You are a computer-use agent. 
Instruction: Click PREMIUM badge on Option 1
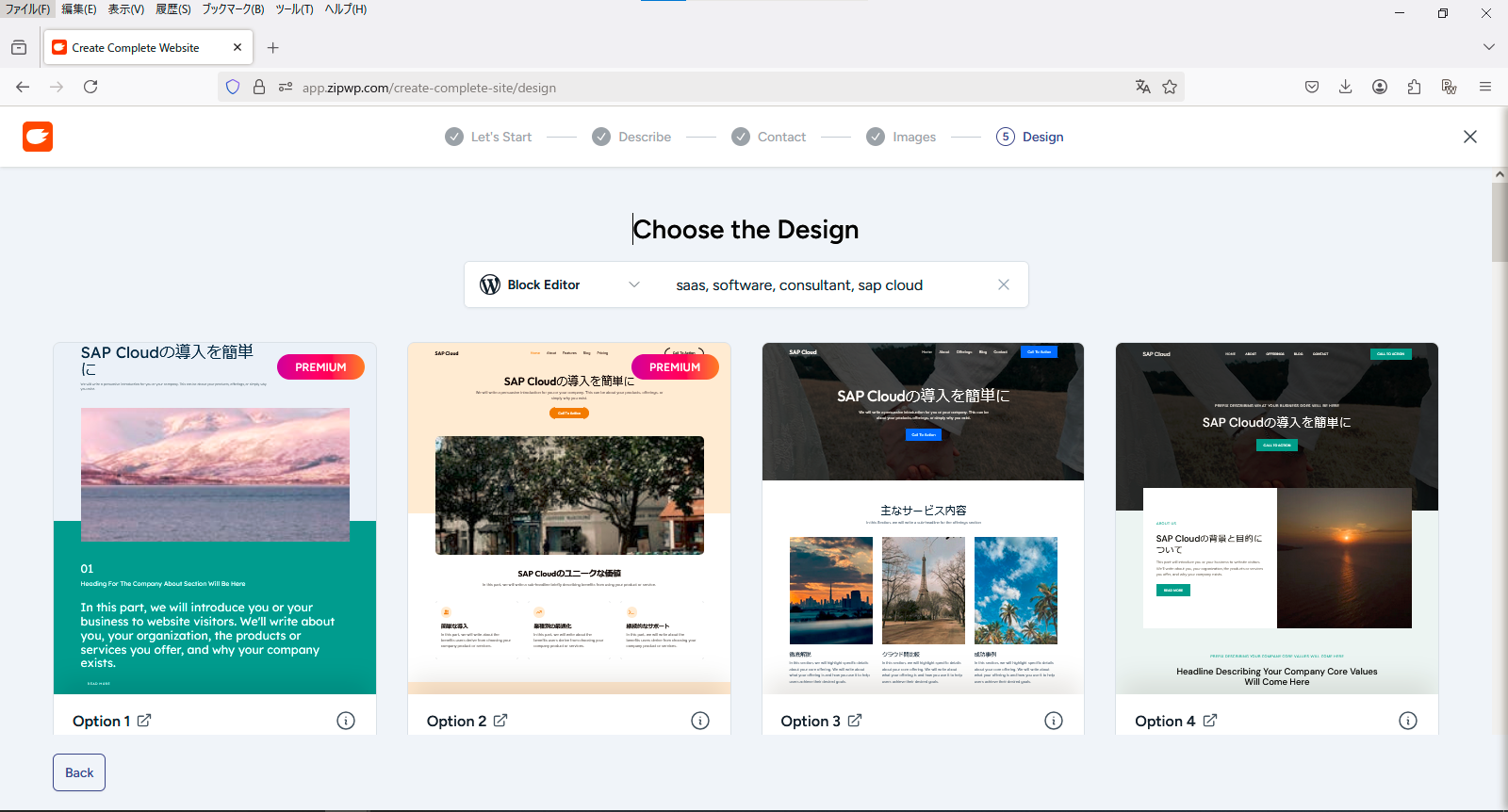(320, 367)
